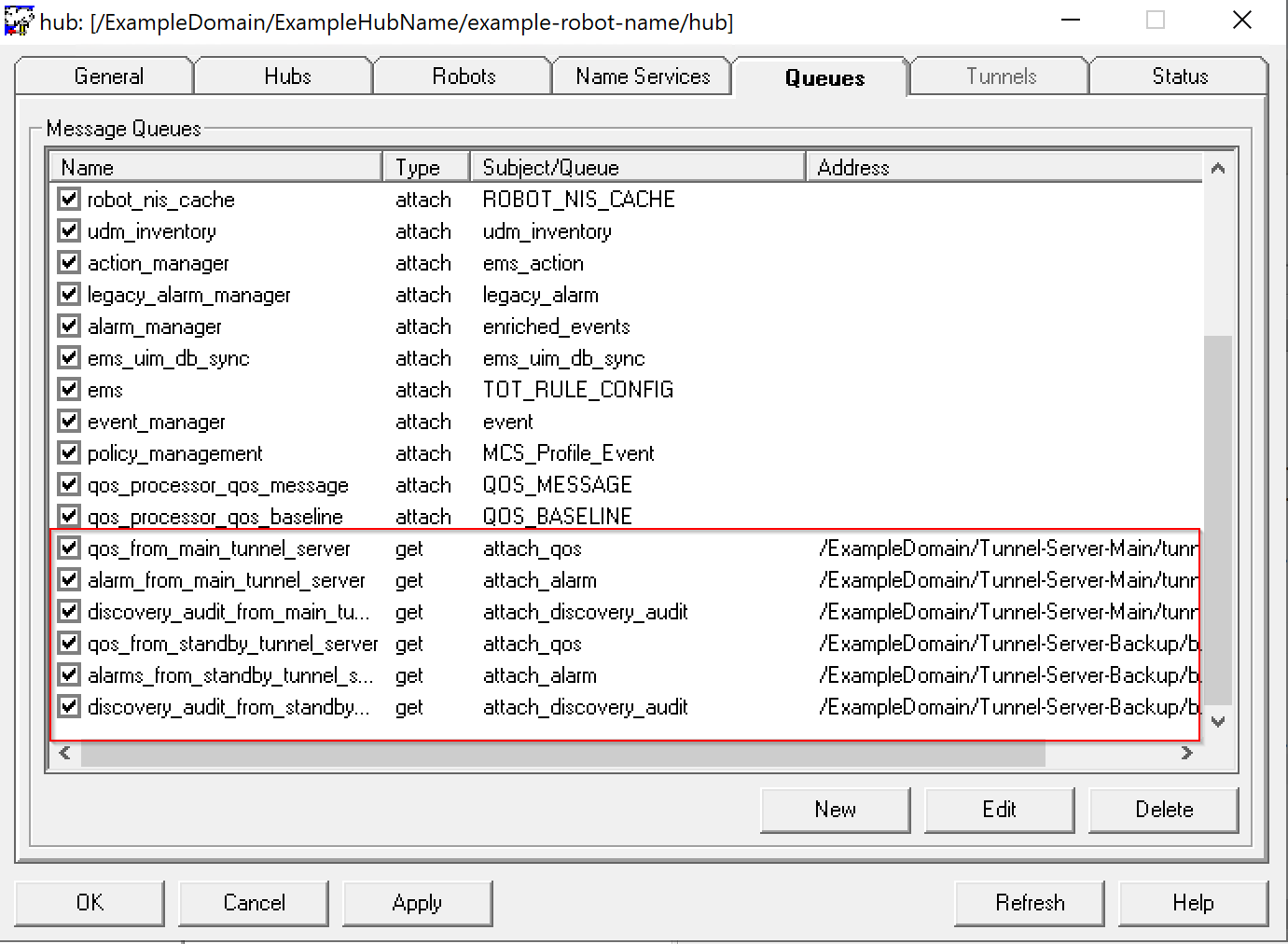Image resolution: width=1288 pixels, height=944 pixels.
Task: Click the QOS_MESSAGE subject cell
Action: 558,485
